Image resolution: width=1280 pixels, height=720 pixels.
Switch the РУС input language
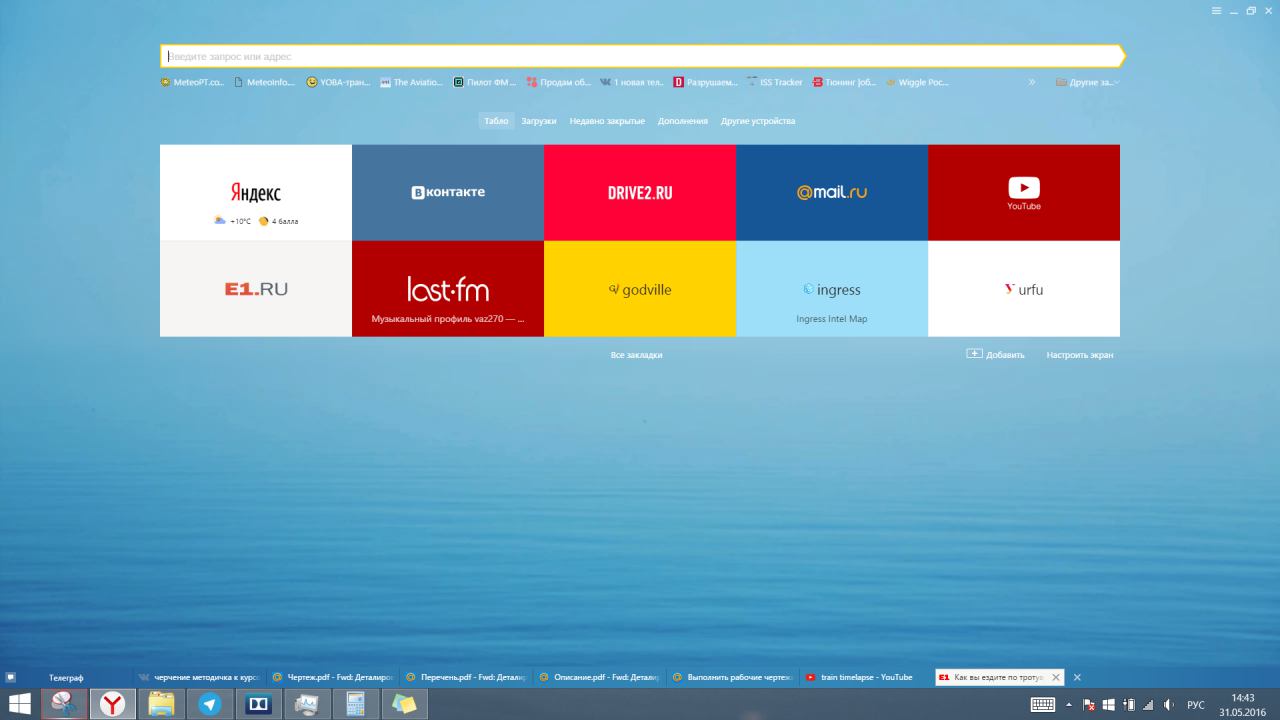point(1196,704)
